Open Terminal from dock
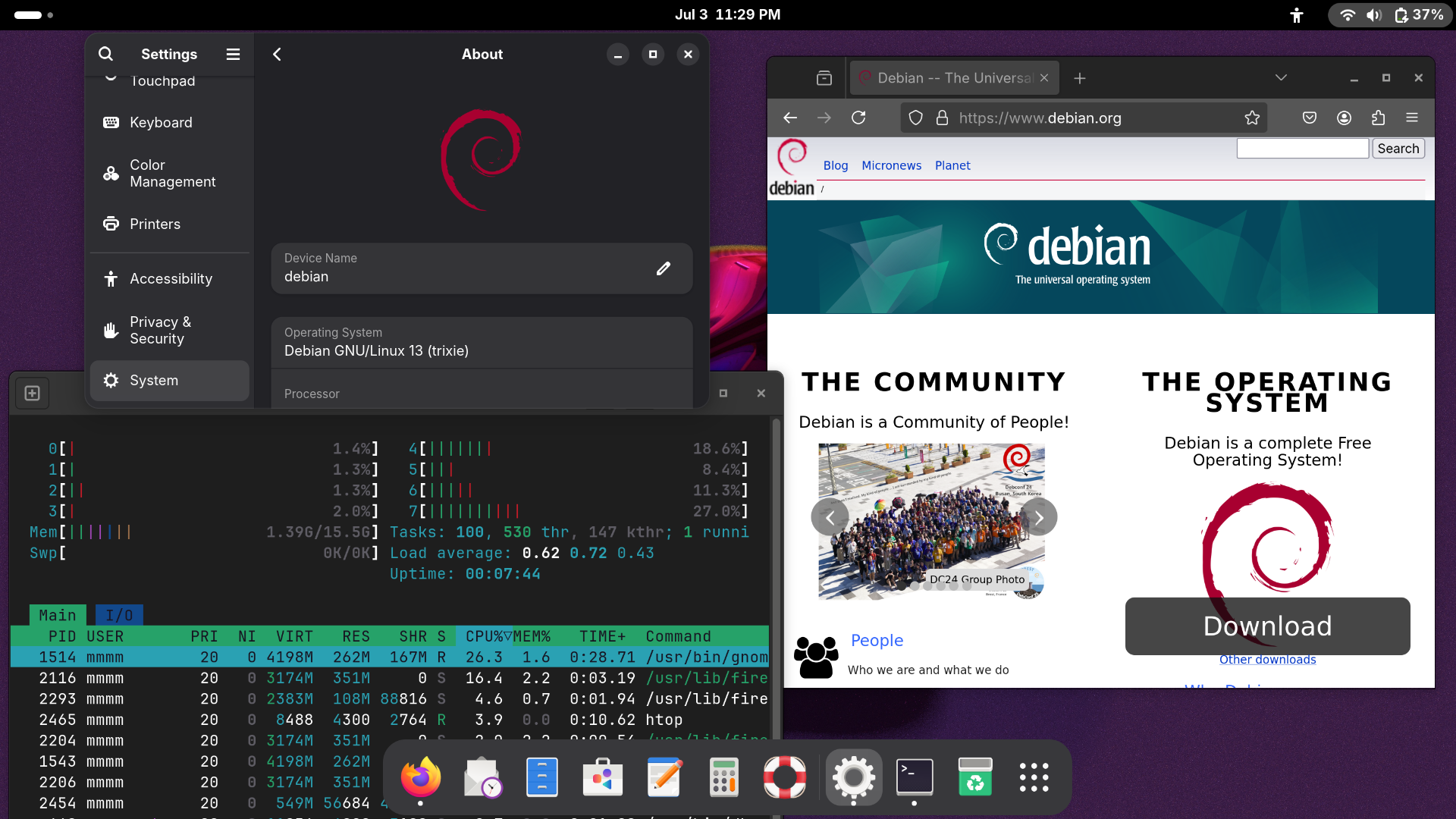 tap(915, 777)
